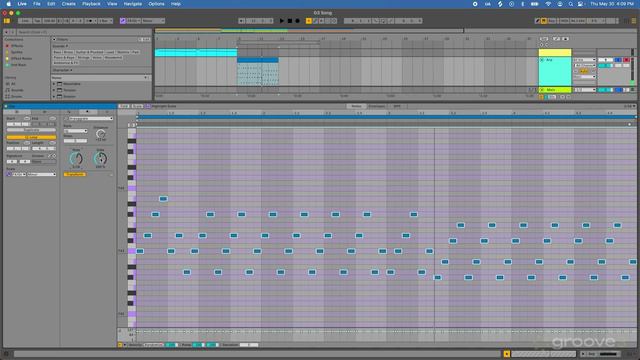The height and width of the screenshot is (360, 640).
Task: Toggle the yellow MIDI Arrangement Overdub icon
Action: [309, 21]
